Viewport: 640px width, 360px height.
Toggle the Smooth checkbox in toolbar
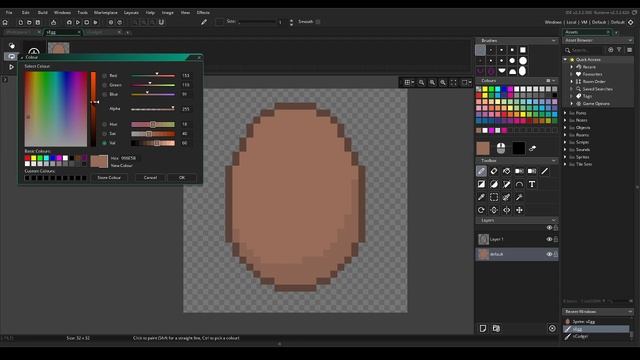click(318, 22)
